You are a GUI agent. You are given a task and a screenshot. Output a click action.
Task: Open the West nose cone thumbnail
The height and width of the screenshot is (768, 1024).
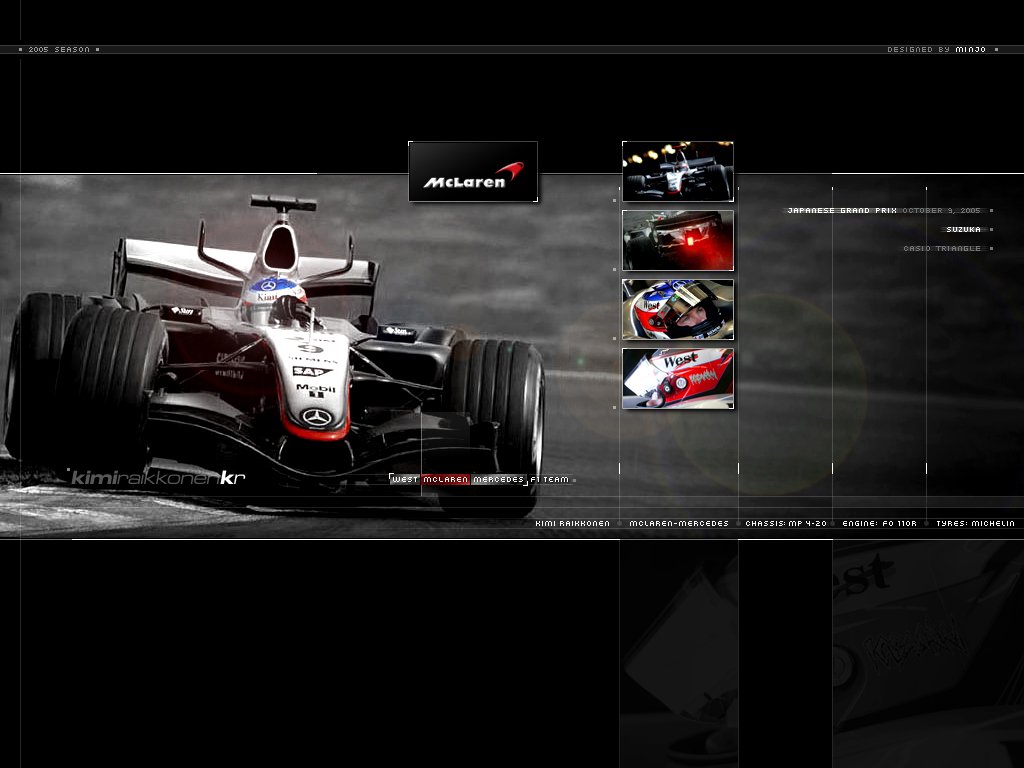(678, 379)
